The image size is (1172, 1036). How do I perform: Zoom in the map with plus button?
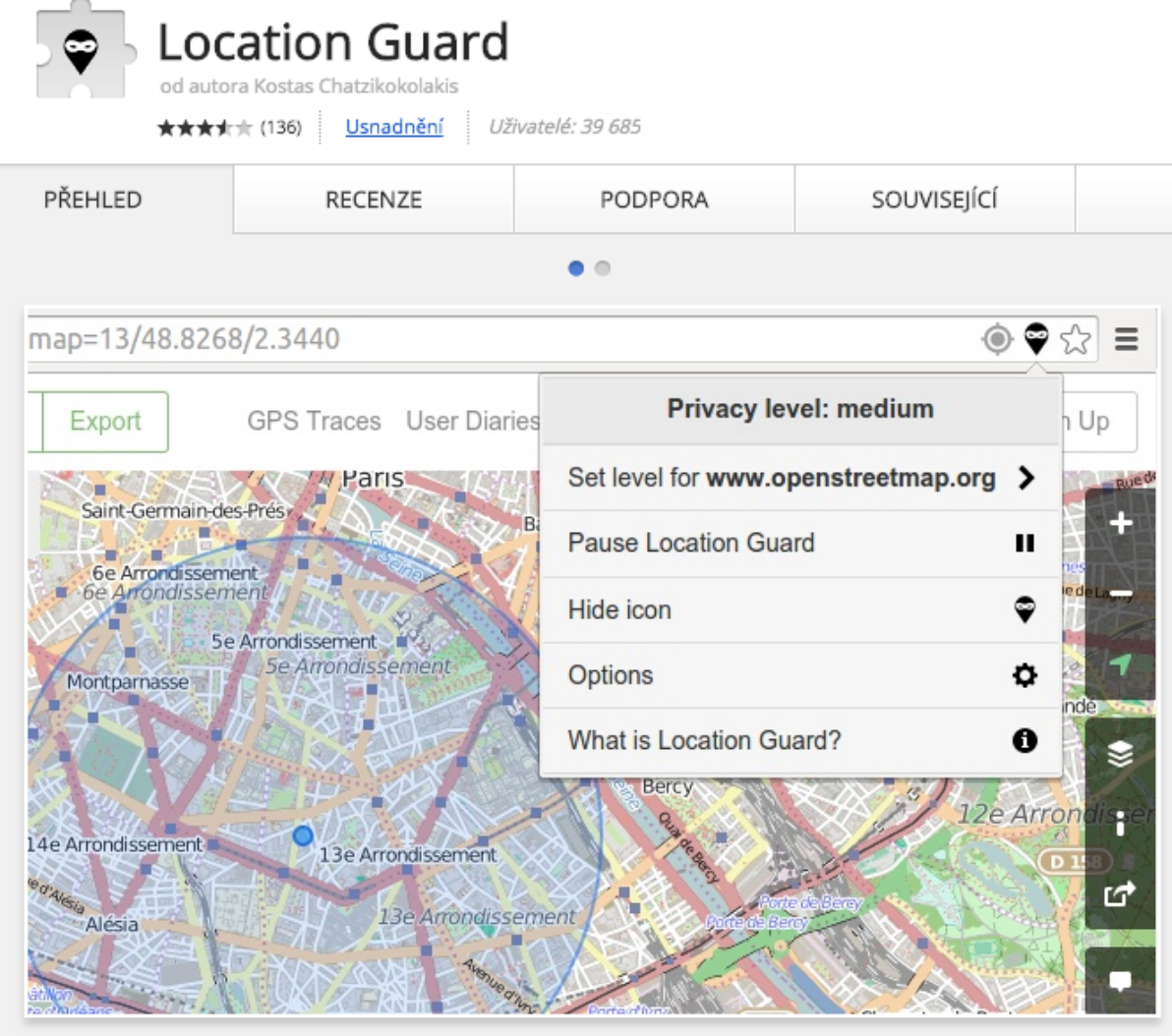[x=1120, y=523]
